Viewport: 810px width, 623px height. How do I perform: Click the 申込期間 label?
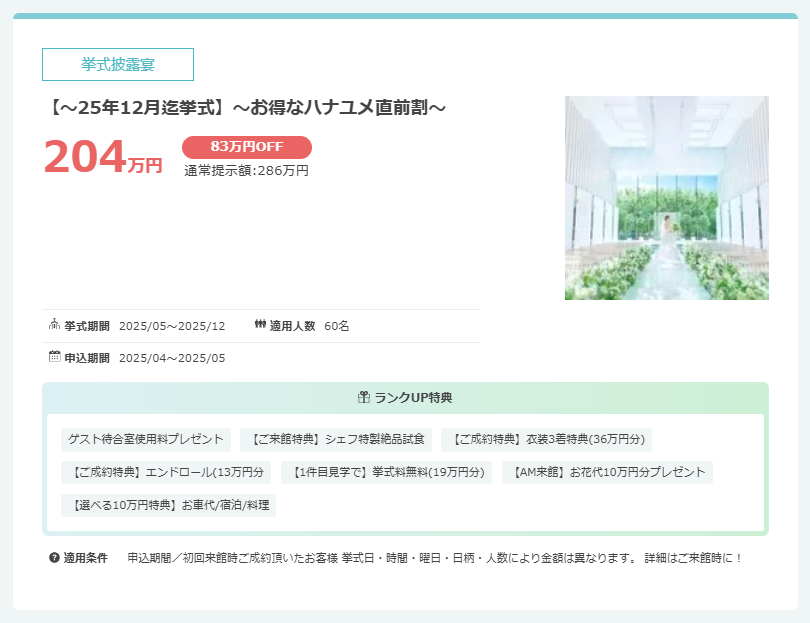tap(87, 358)
